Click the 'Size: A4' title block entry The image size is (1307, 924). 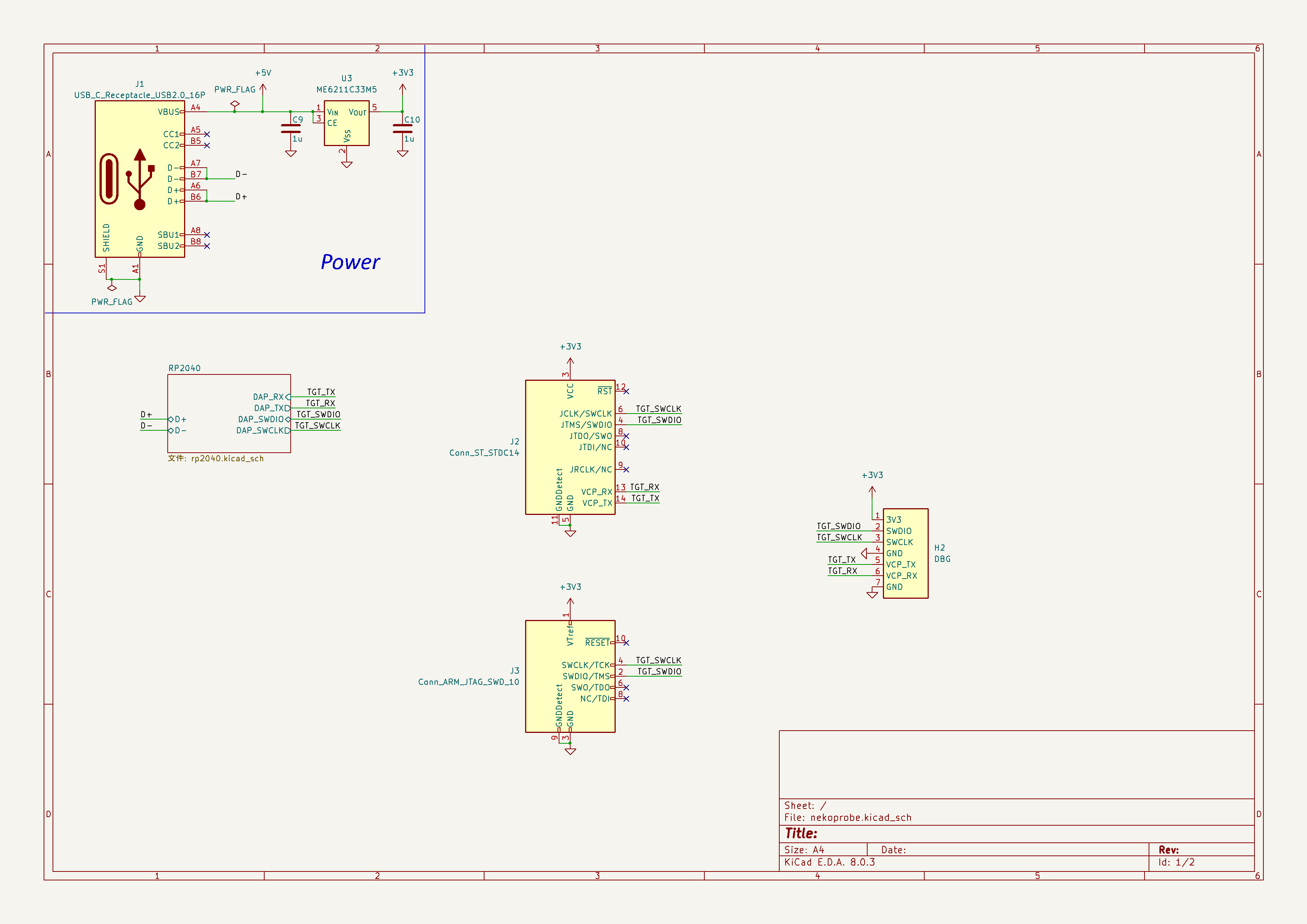pyautogui.click(x=804, y=850)
